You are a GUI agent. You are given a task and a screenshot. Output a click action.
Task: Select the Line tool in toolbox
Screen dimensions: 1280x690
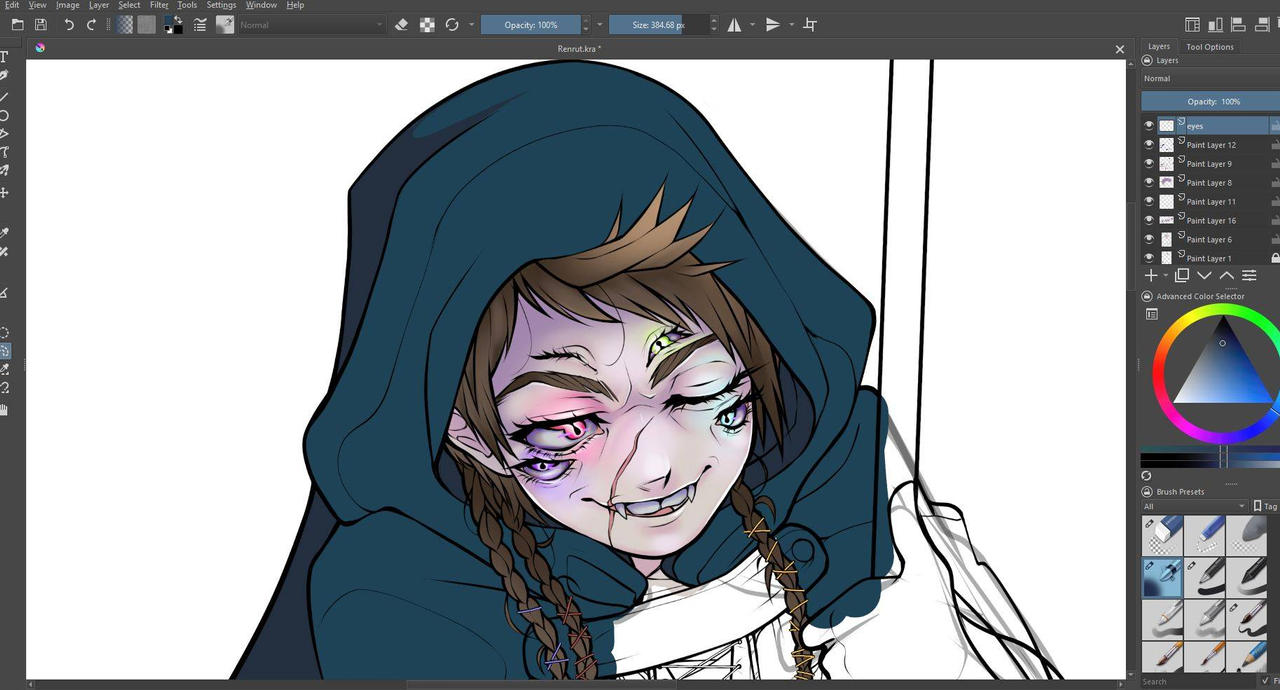click(x=4, y=96)
